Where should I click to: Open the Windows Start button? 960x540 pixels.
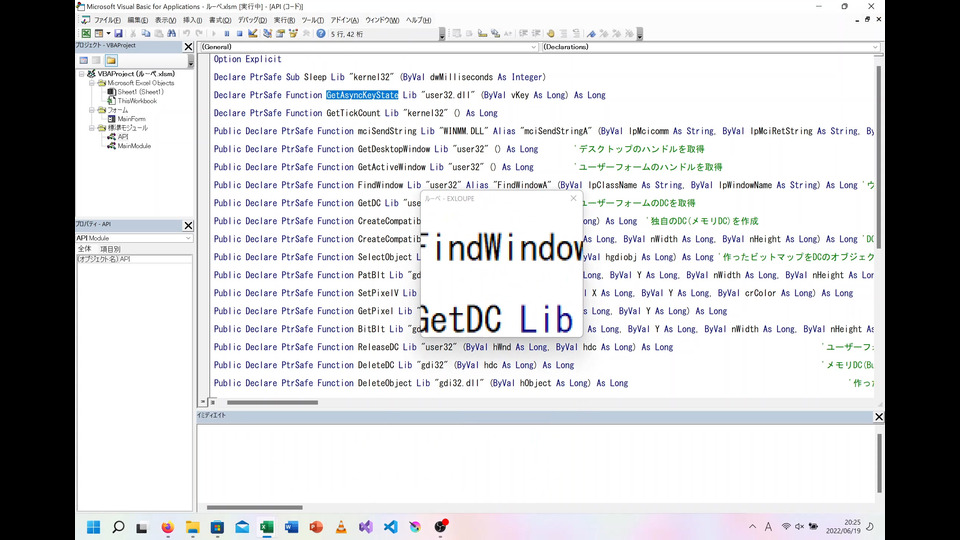click(93, 527)
